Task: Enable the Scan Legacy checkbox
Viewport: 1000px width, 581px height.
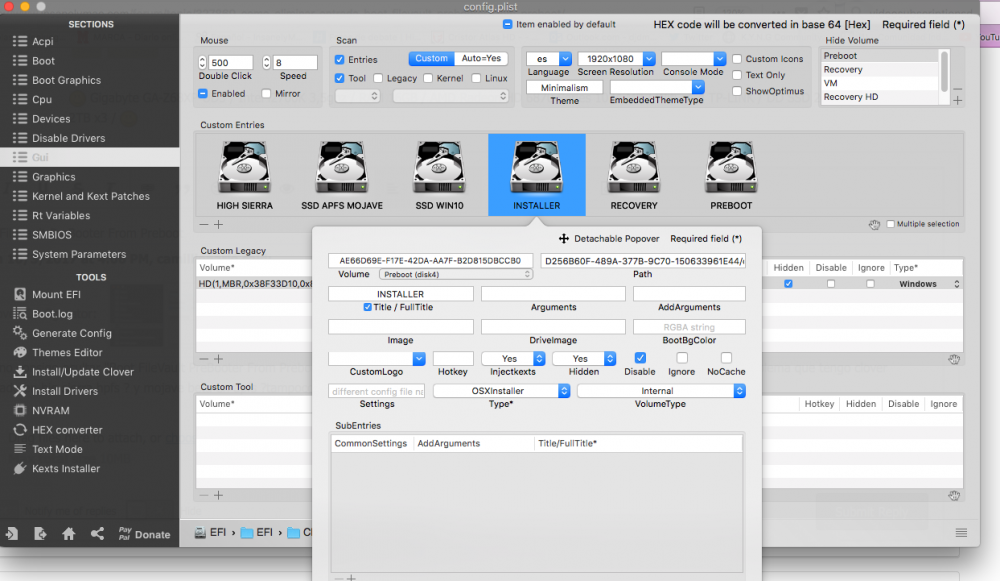Action: 378,78
